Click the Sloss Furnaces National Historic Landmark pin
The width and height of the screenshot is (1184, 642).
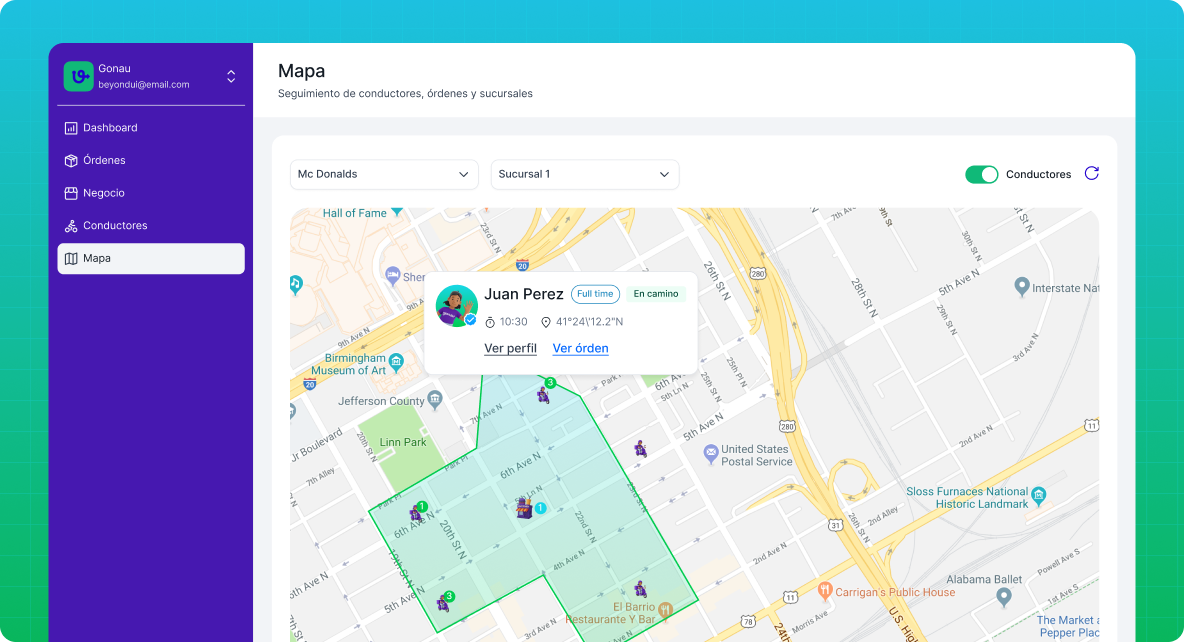pos(1039,495)
